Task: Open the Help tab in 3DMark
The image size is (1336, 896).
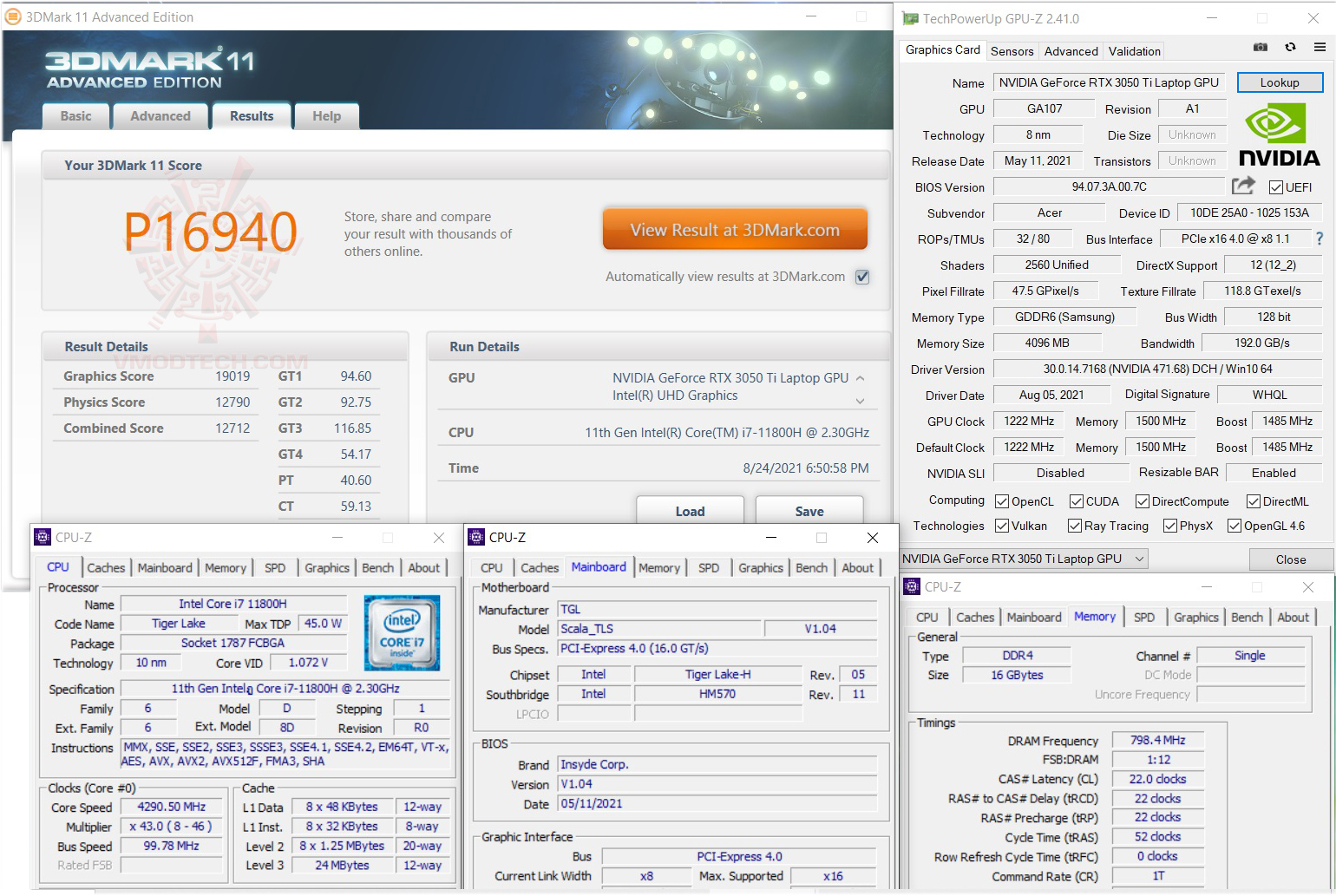Action: coord(326,116)
